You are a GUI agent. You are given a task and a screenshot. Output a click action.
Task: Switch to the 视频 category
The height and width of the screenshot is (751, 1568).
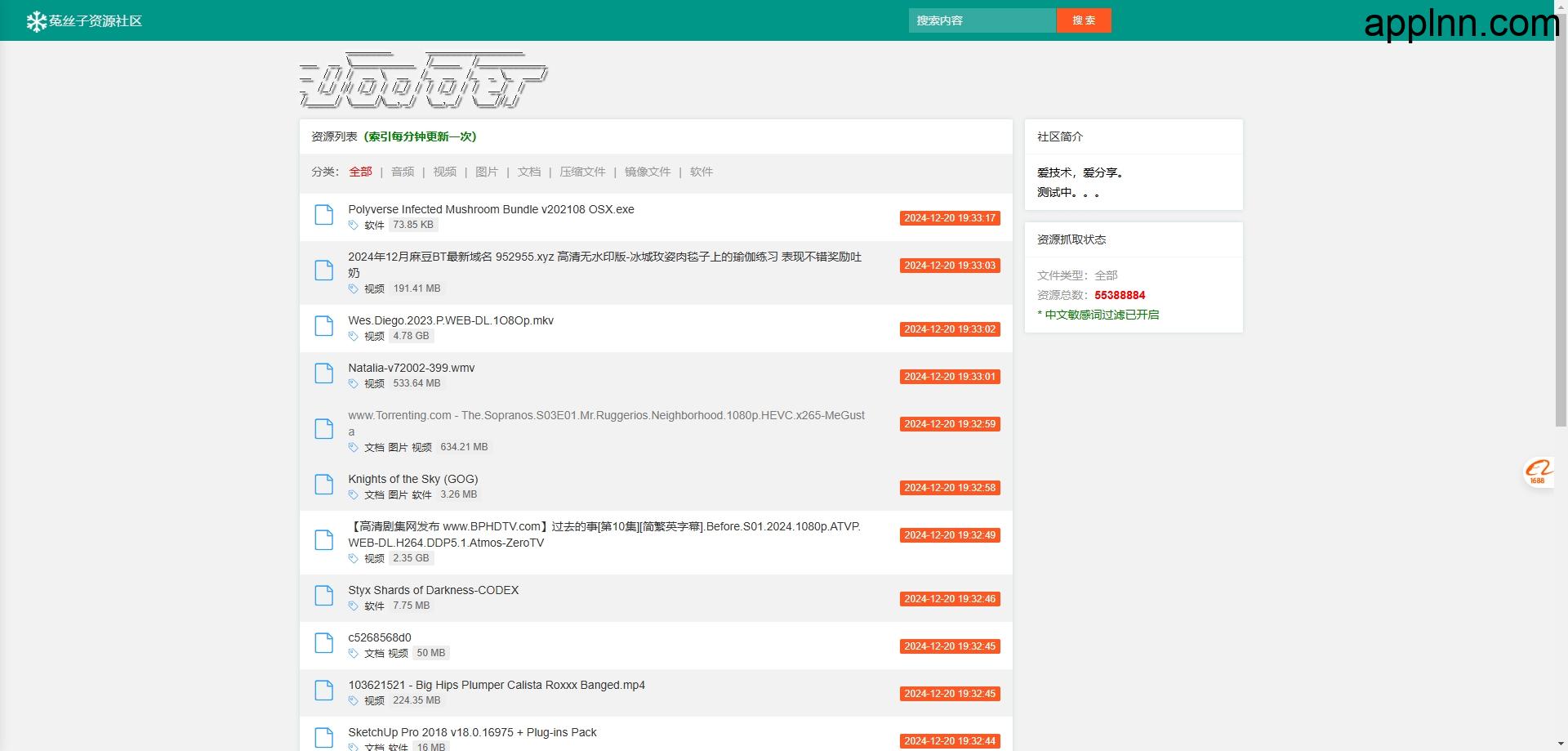445,172
